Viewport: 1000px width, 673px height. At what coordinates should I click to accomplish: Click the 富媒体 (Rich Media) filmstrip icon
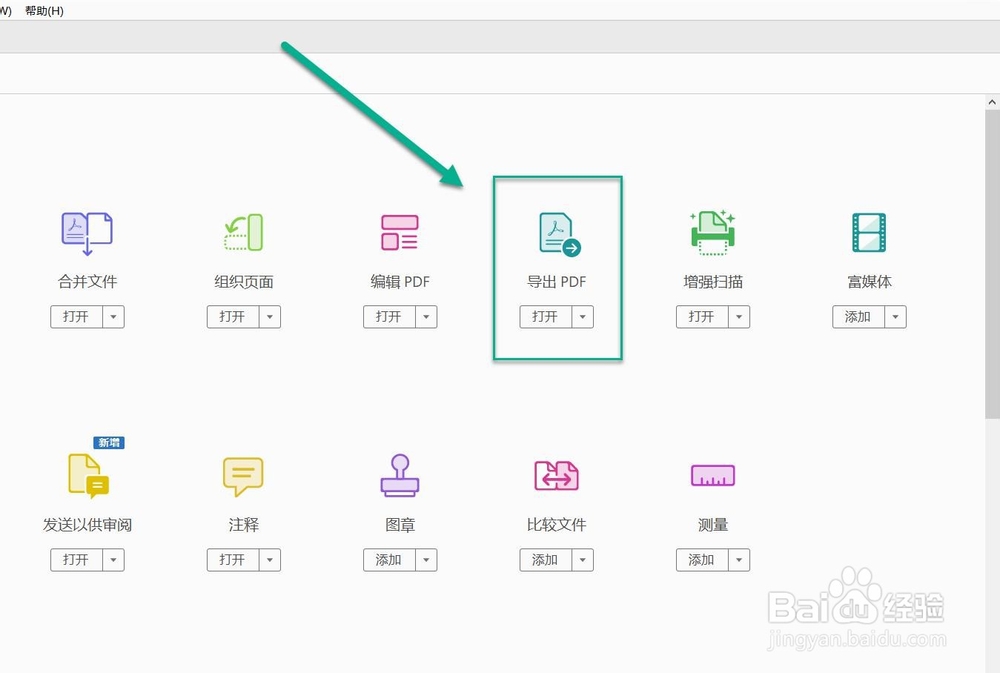click(868, 232)
